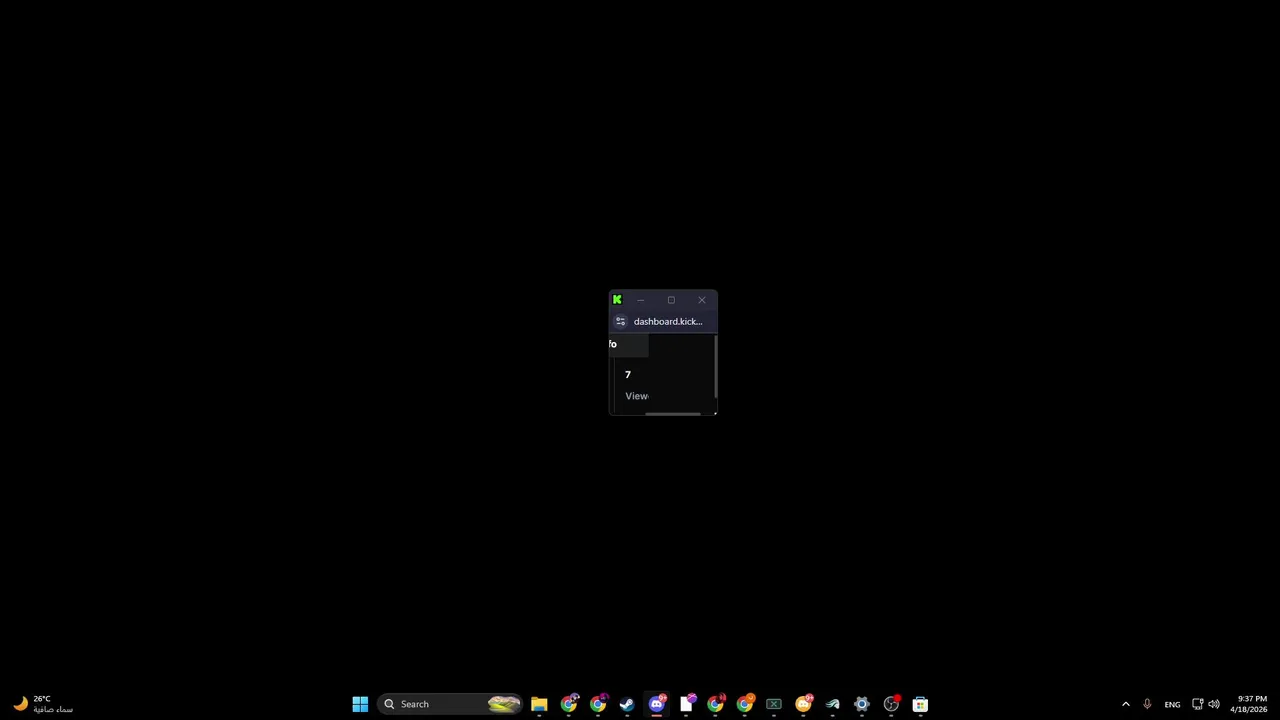Click the microphone tray icon
Screen dimensions: 1280x720
(1147, 704)
